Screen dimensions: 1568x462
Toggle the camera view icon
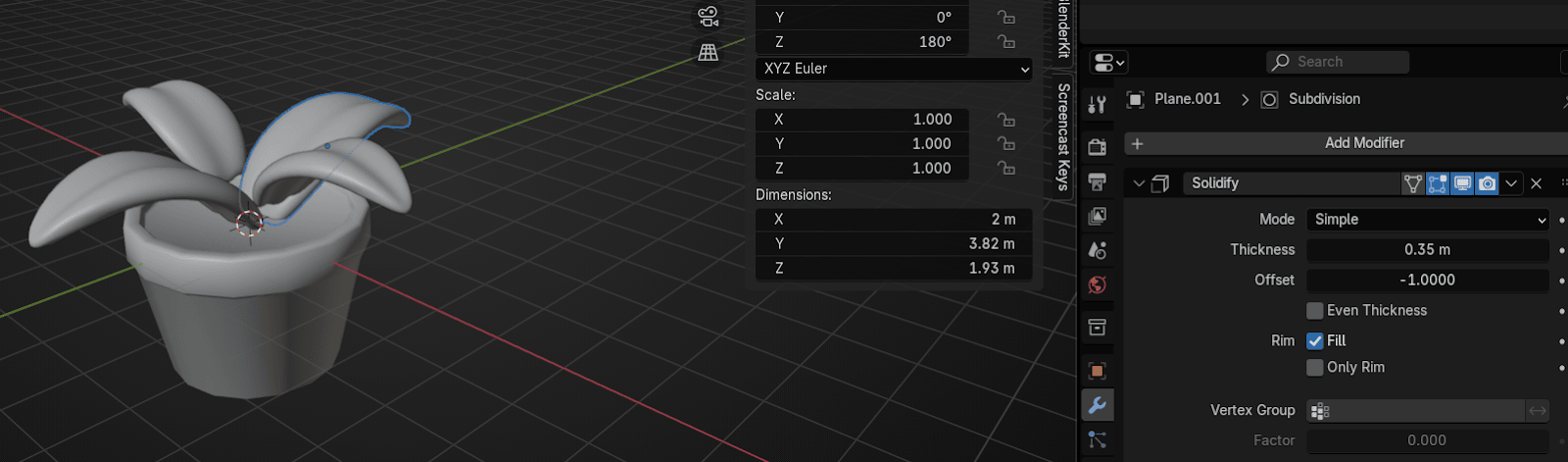[708, 17]
